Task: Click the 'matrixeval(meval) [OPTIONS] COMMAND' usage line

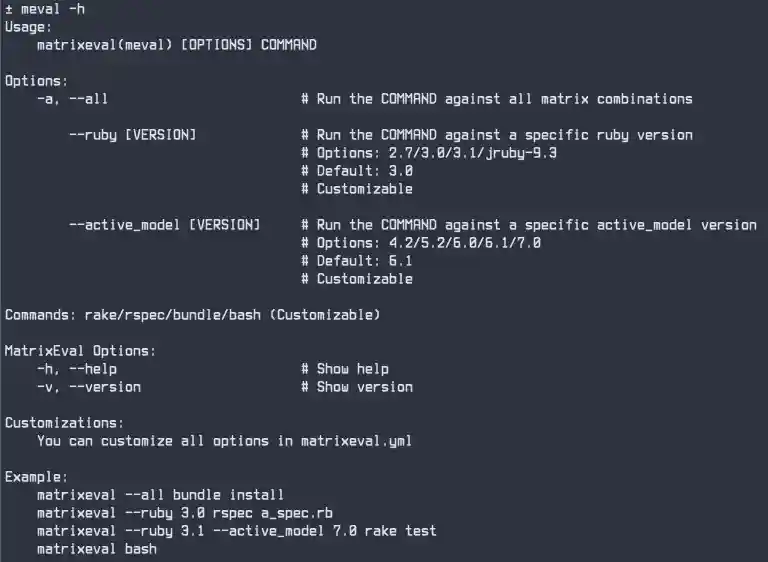Action: [x=176, y=45]
